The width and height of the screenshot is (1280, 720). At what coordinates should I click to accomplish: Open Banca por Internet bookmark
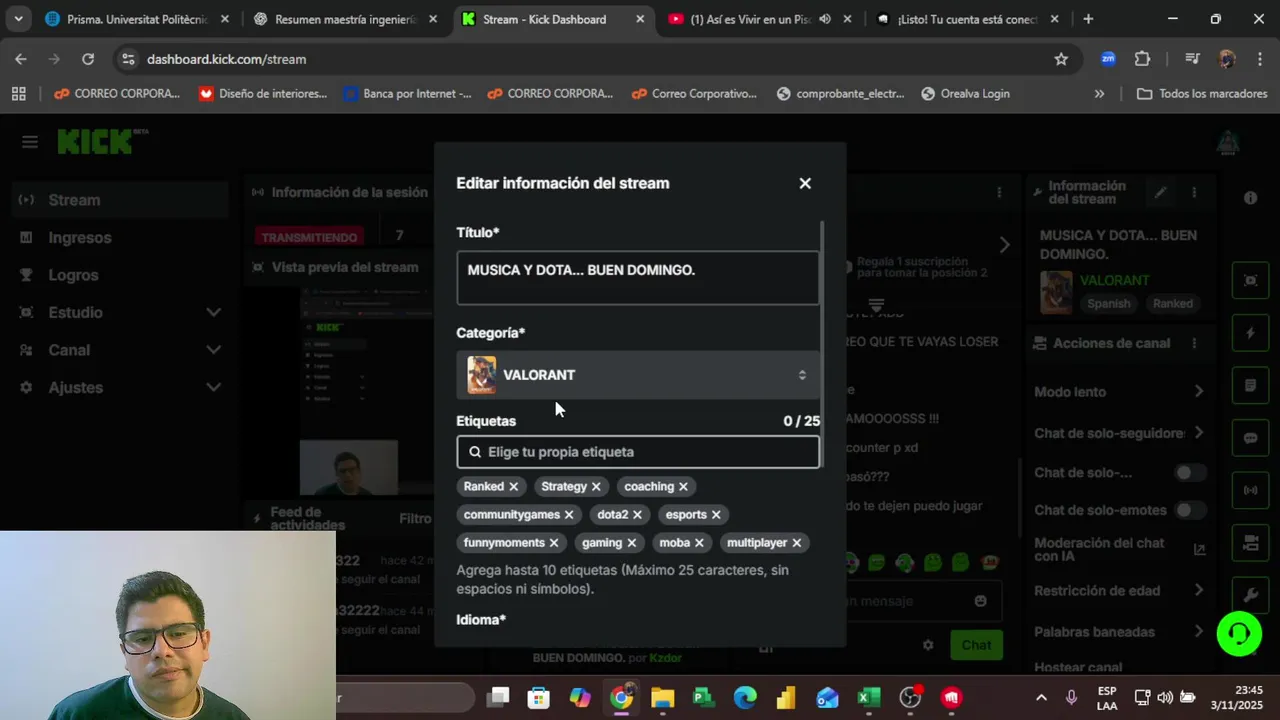407,93
